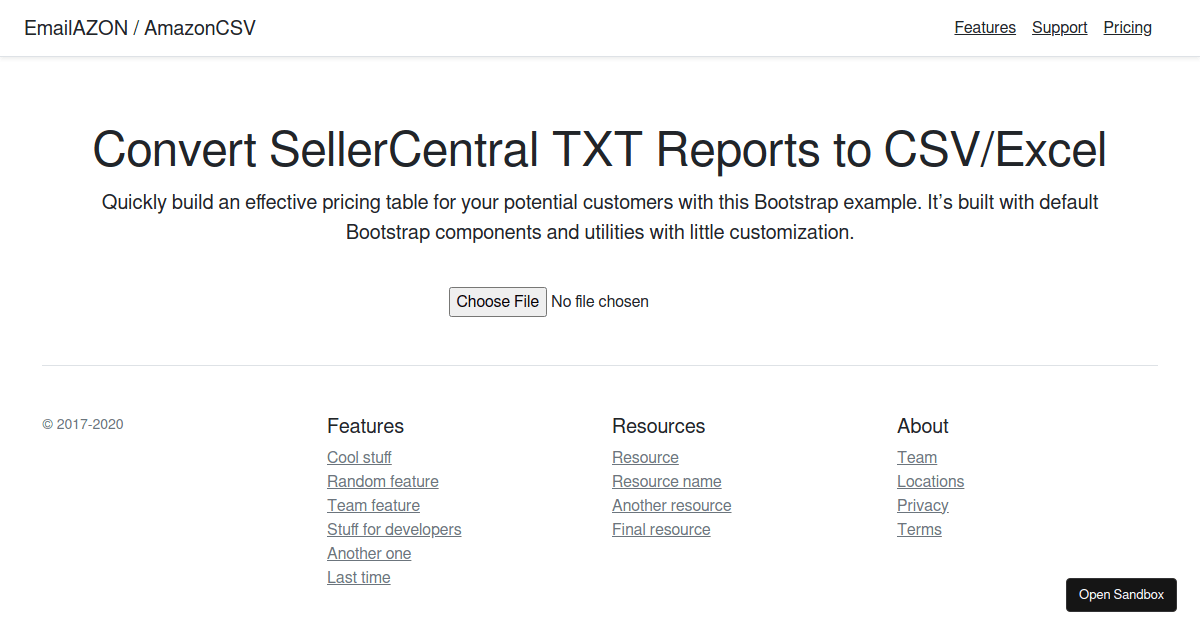
Task: Visit the Team link under About
Action: point(917,457)
